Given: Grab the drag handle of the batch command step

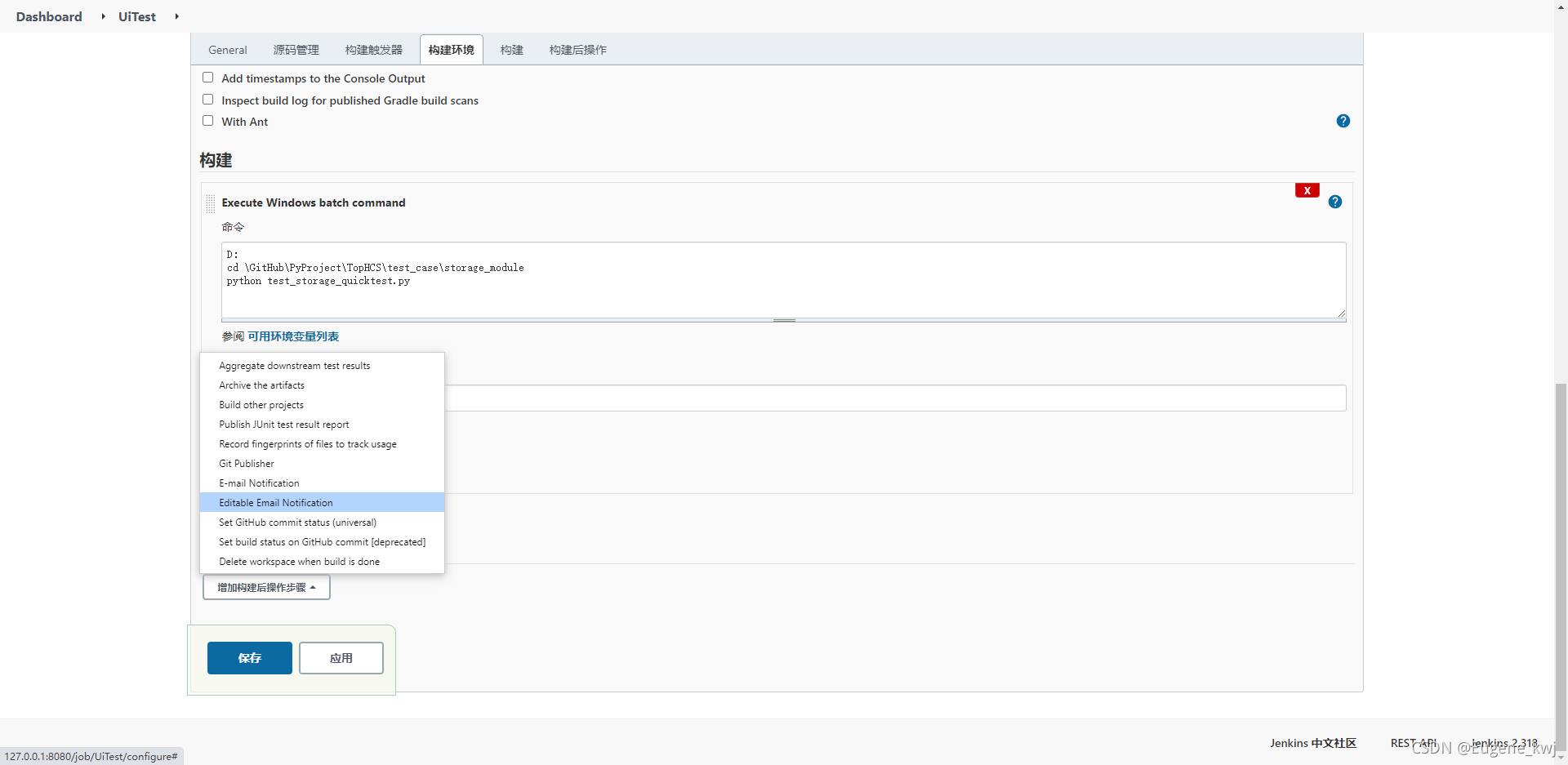Looking at the screenshot, I should point(211,203).
